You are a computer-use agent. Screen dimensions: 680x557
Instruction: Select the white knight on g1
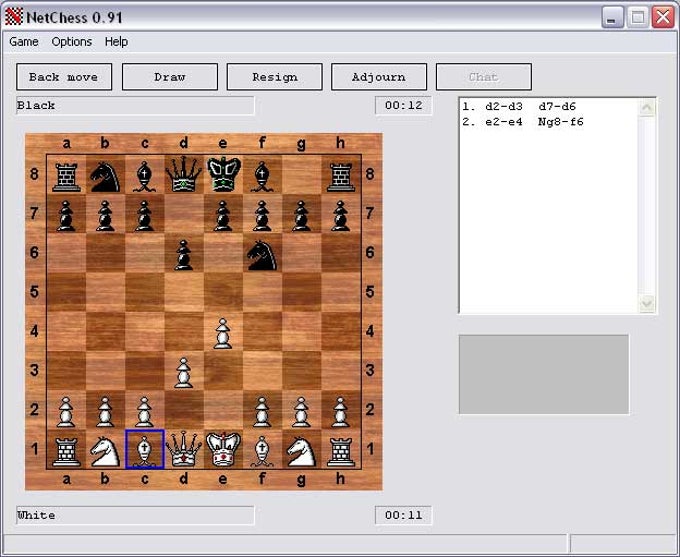301,449
